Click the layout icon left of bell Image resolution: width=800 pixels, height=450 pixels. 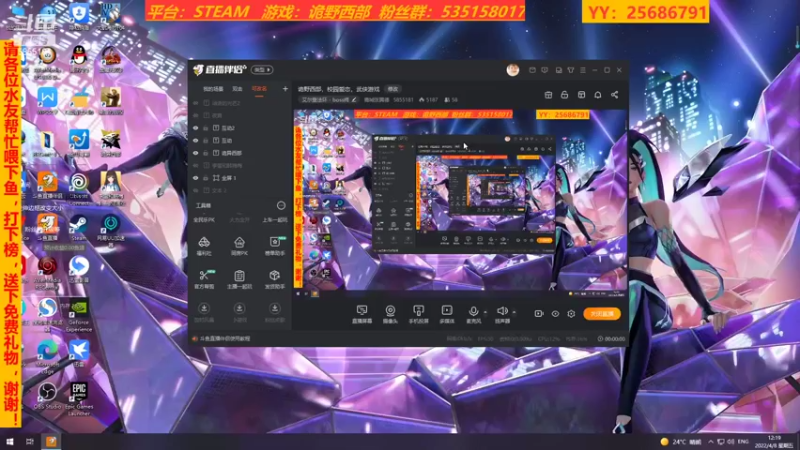point(581,95)
